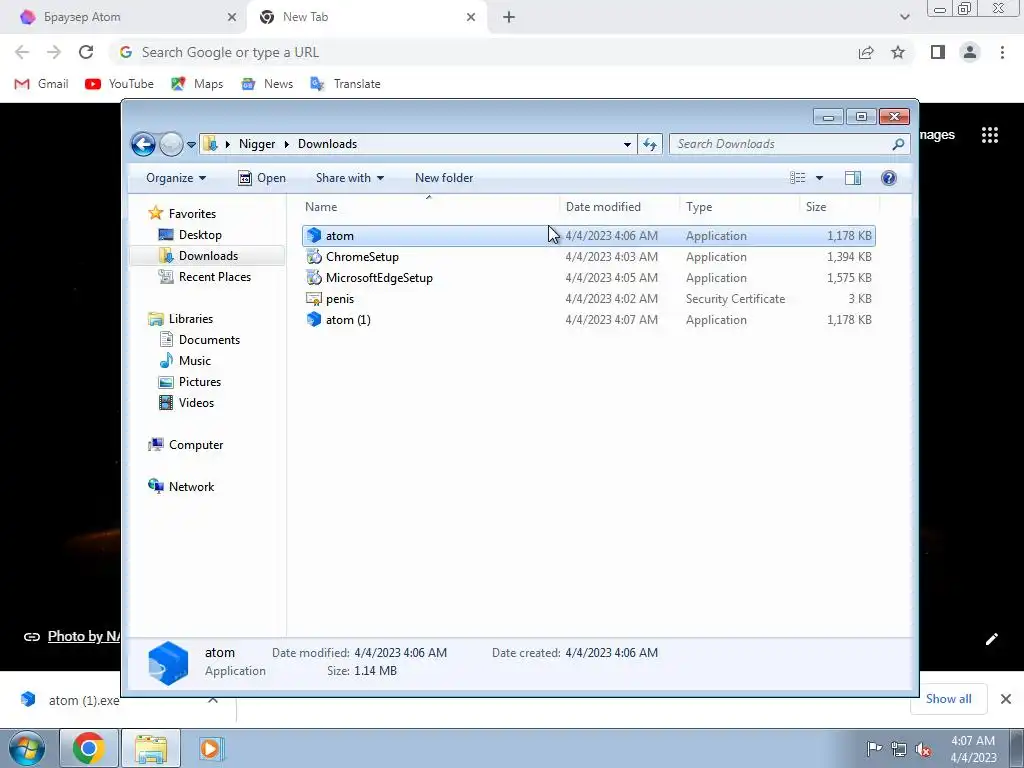Open the Documents library
1024x768 pixels.
pos(200,340)
